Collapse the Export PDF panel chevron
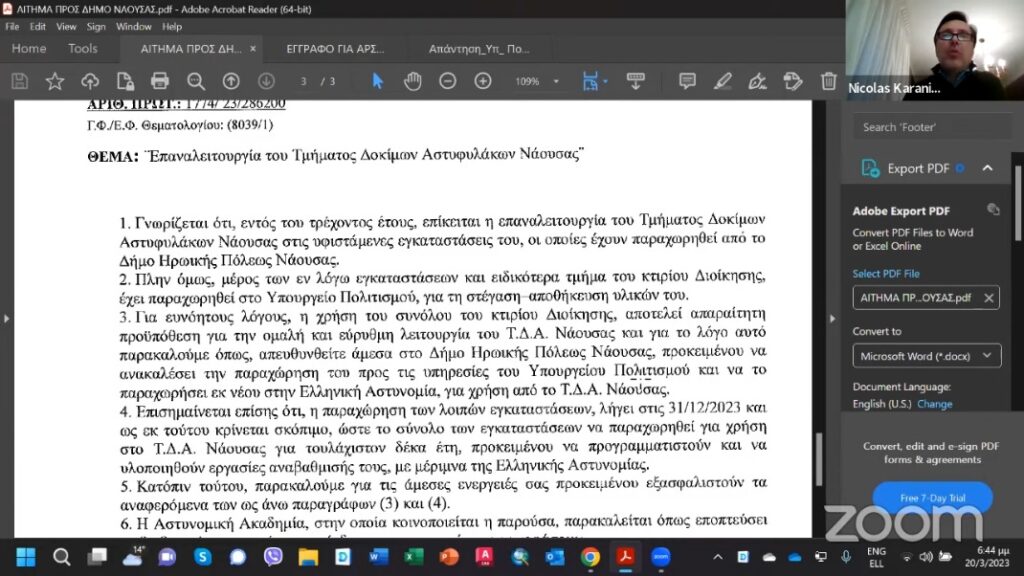Screen dimensions: 1024x576 987,168
